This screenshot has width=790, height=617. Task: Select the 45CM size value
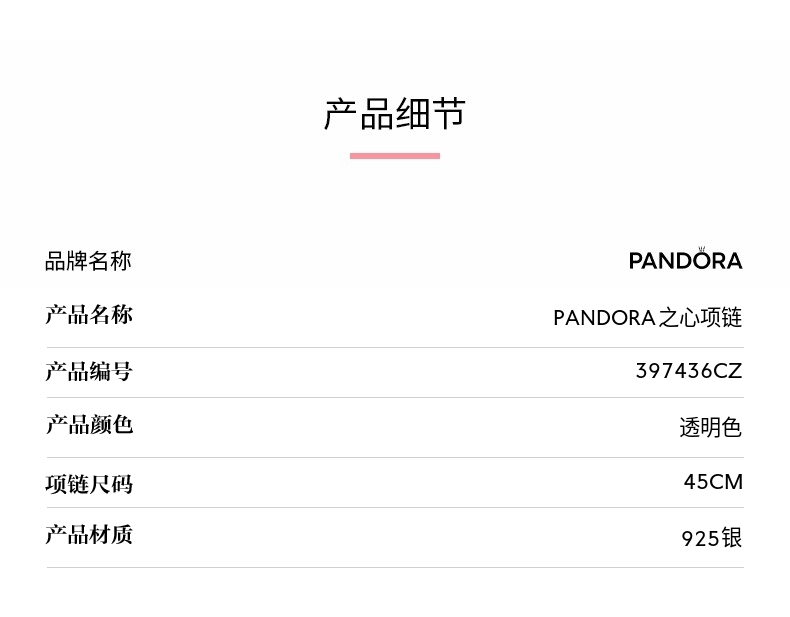click(x=712, y=482)
